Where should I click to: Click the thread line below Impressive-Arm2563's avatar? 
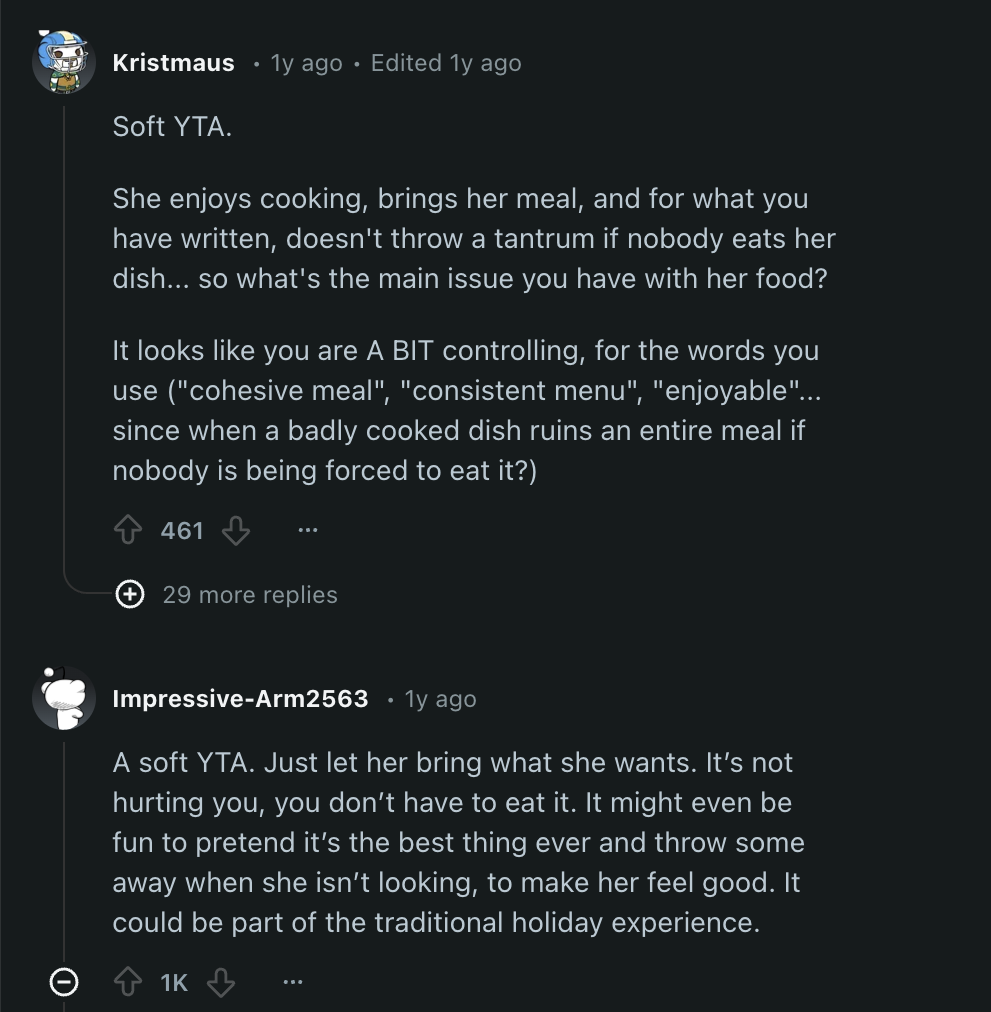tap(64, 850)
